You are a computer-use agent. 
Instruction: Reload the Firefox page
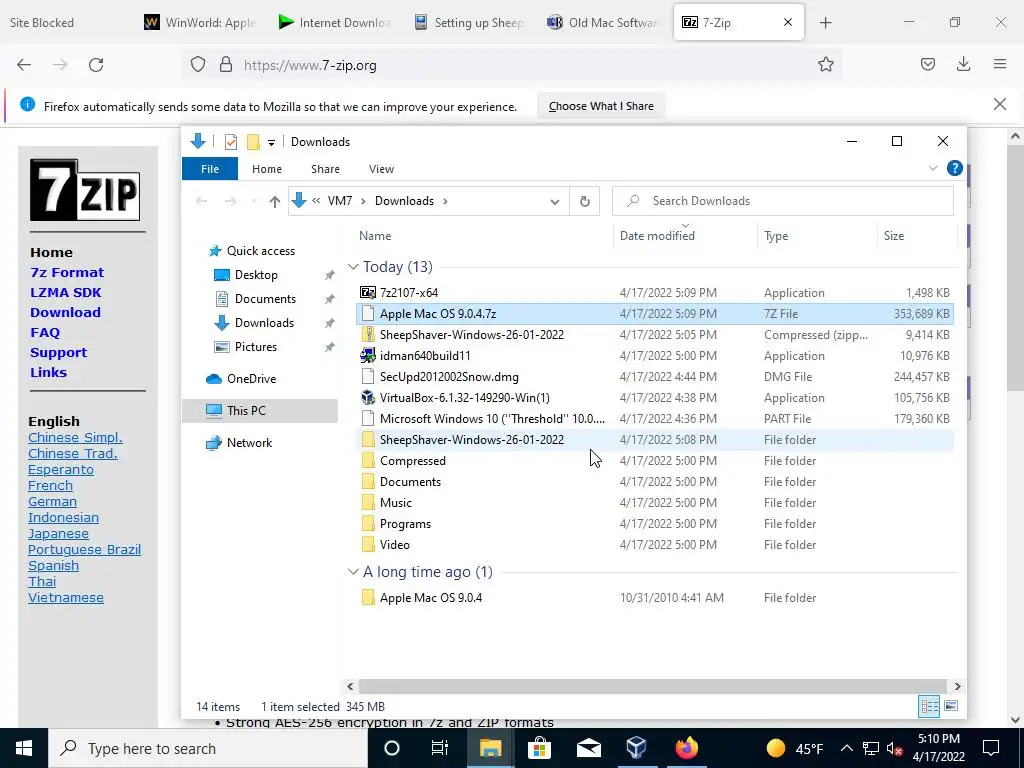click(96, 65)
